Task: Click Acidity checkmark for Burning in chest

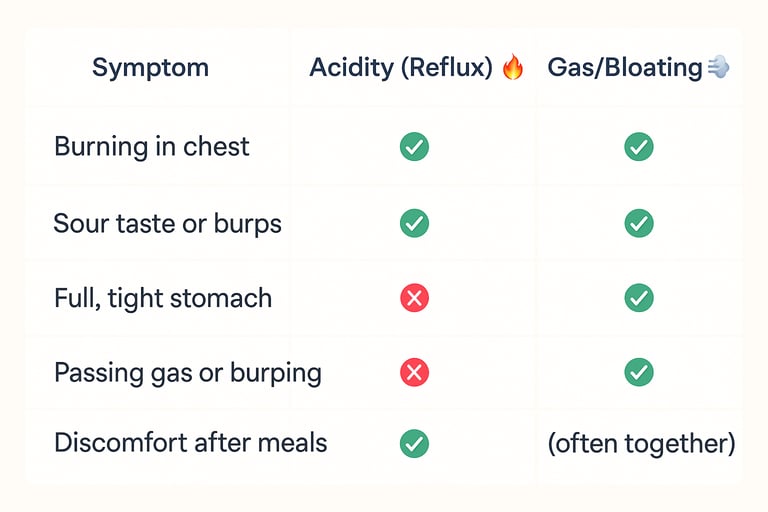Action: tap(414, 147)
